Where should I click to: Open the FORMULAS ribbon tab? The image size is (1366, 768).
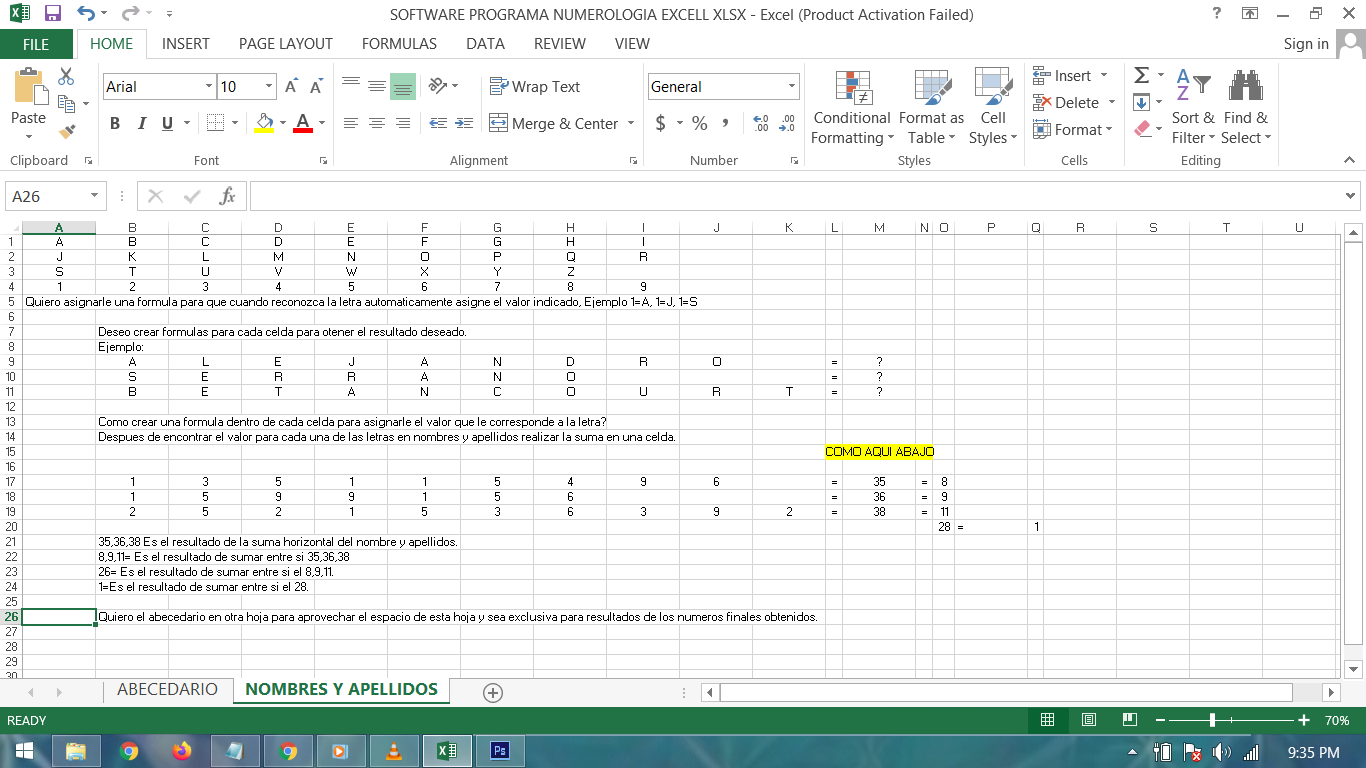(399, 44)
